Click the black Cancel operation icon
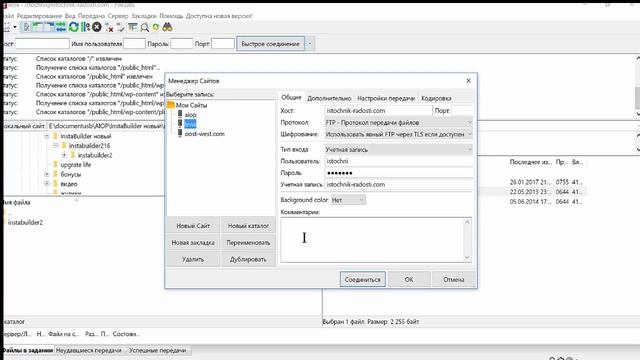Image resolution: width=640 pixels, height=360 pixels. tap(97, 27)
